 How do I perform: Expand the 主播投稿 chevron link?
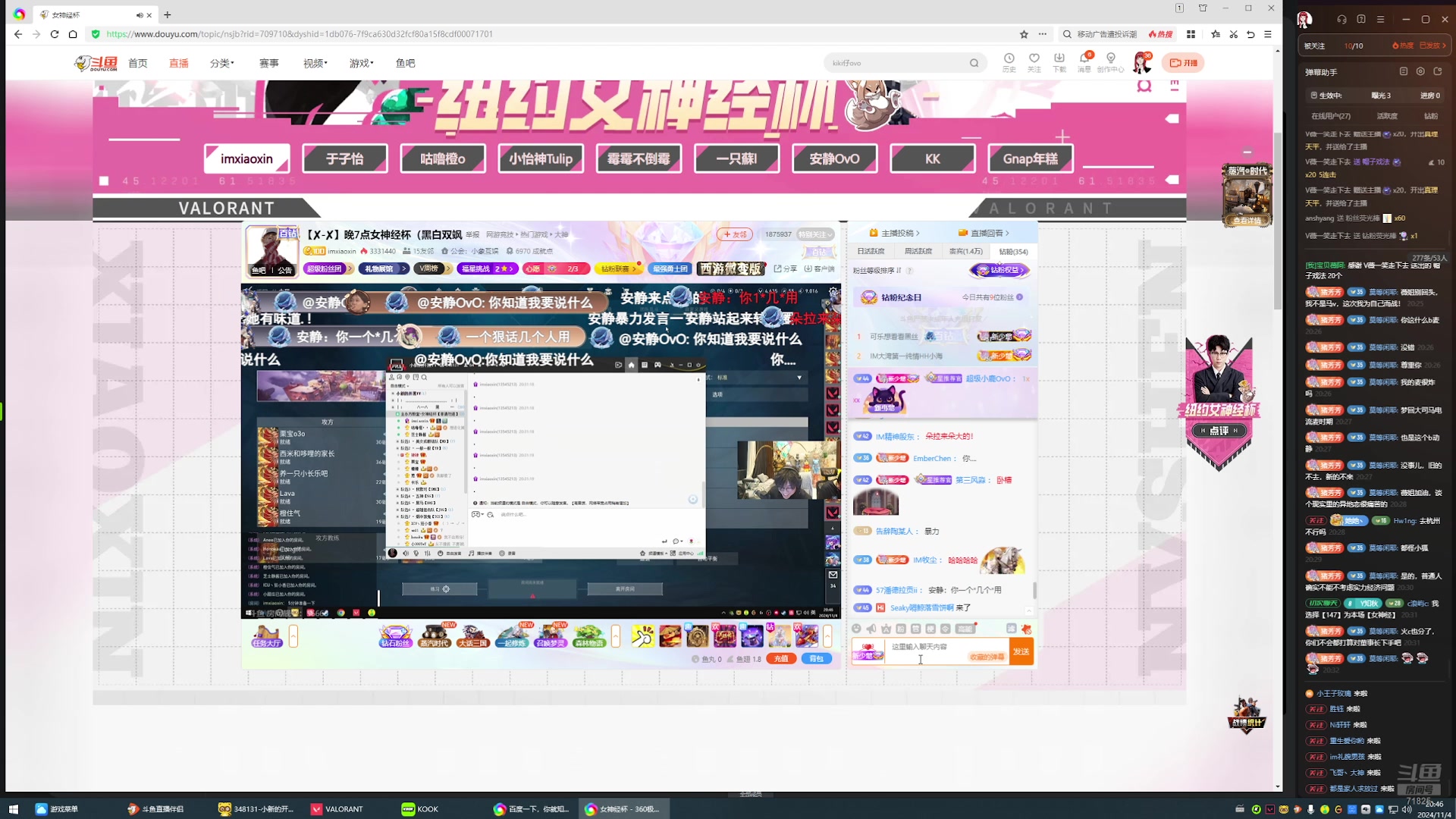895,233
